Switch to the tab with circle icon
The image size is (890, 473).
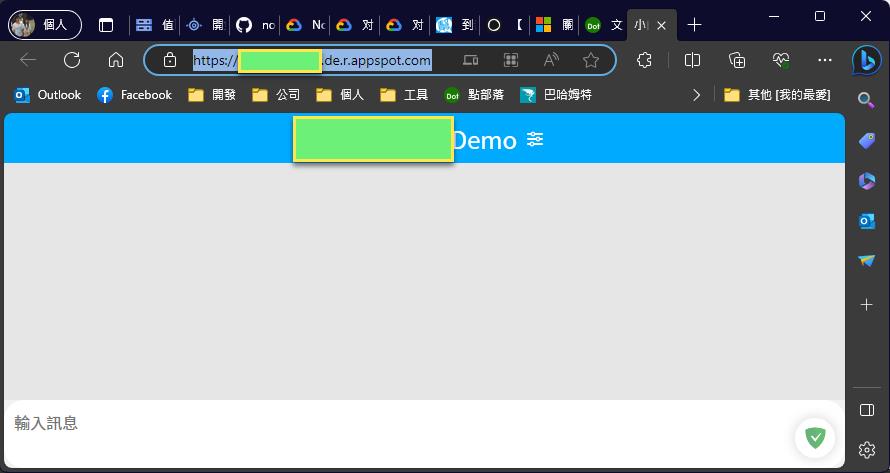pos(505,25)
